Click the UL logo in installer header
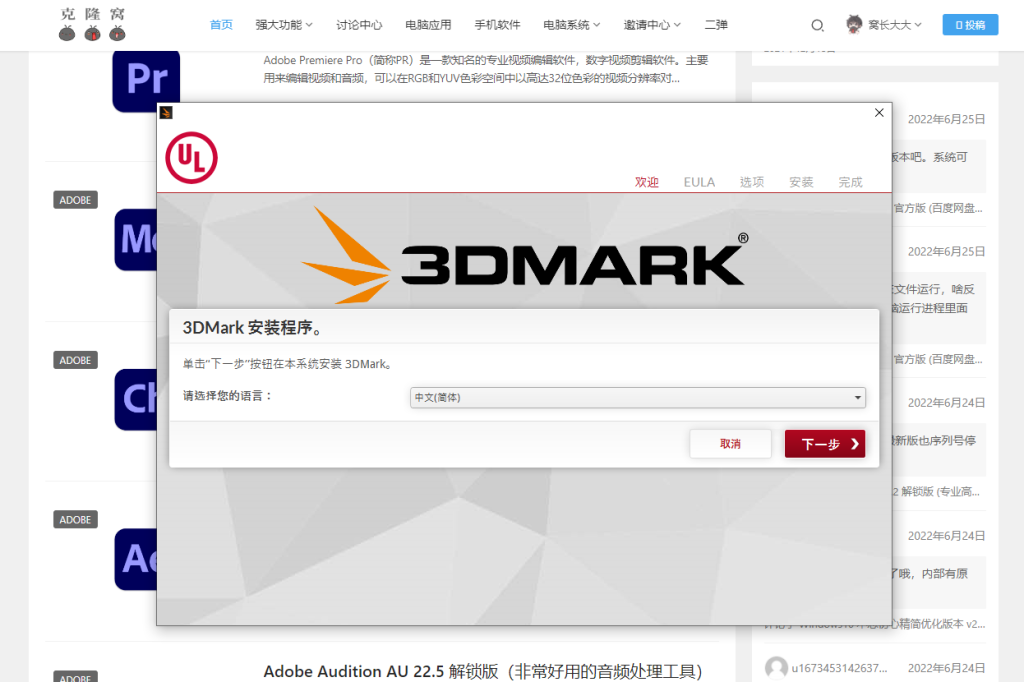Viewport: 1024px width, 682px height. coord(191,157)
